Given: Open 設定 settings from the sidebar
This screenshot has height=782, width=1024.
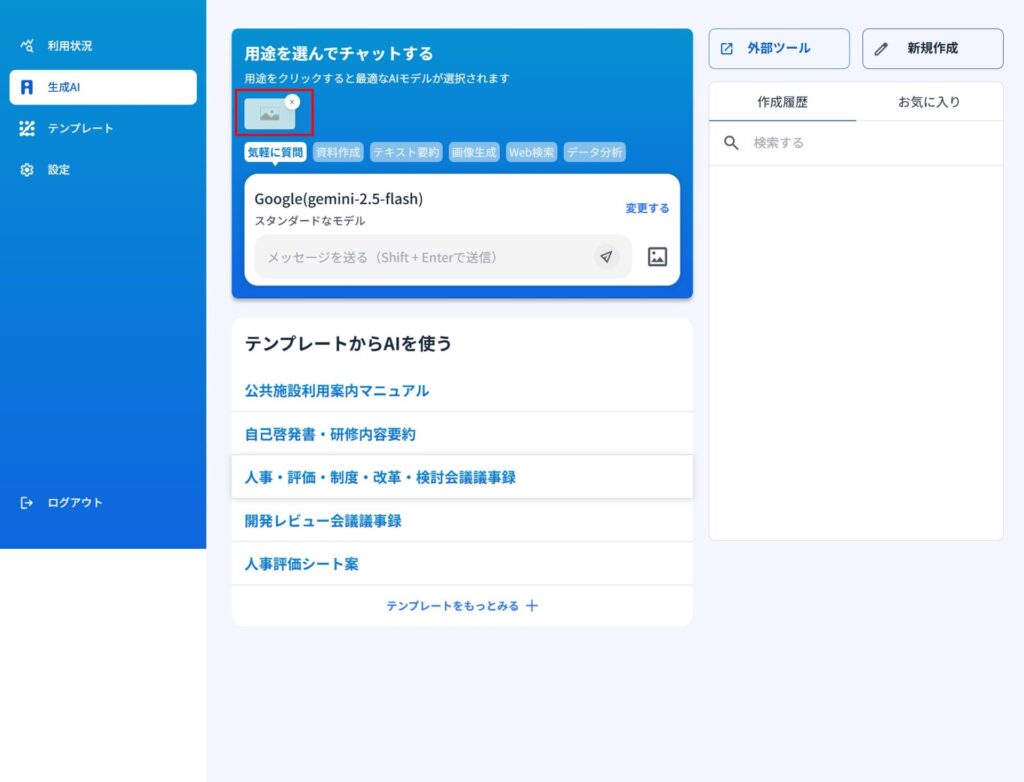Looking at the screenshot, I should click(59, 170).
